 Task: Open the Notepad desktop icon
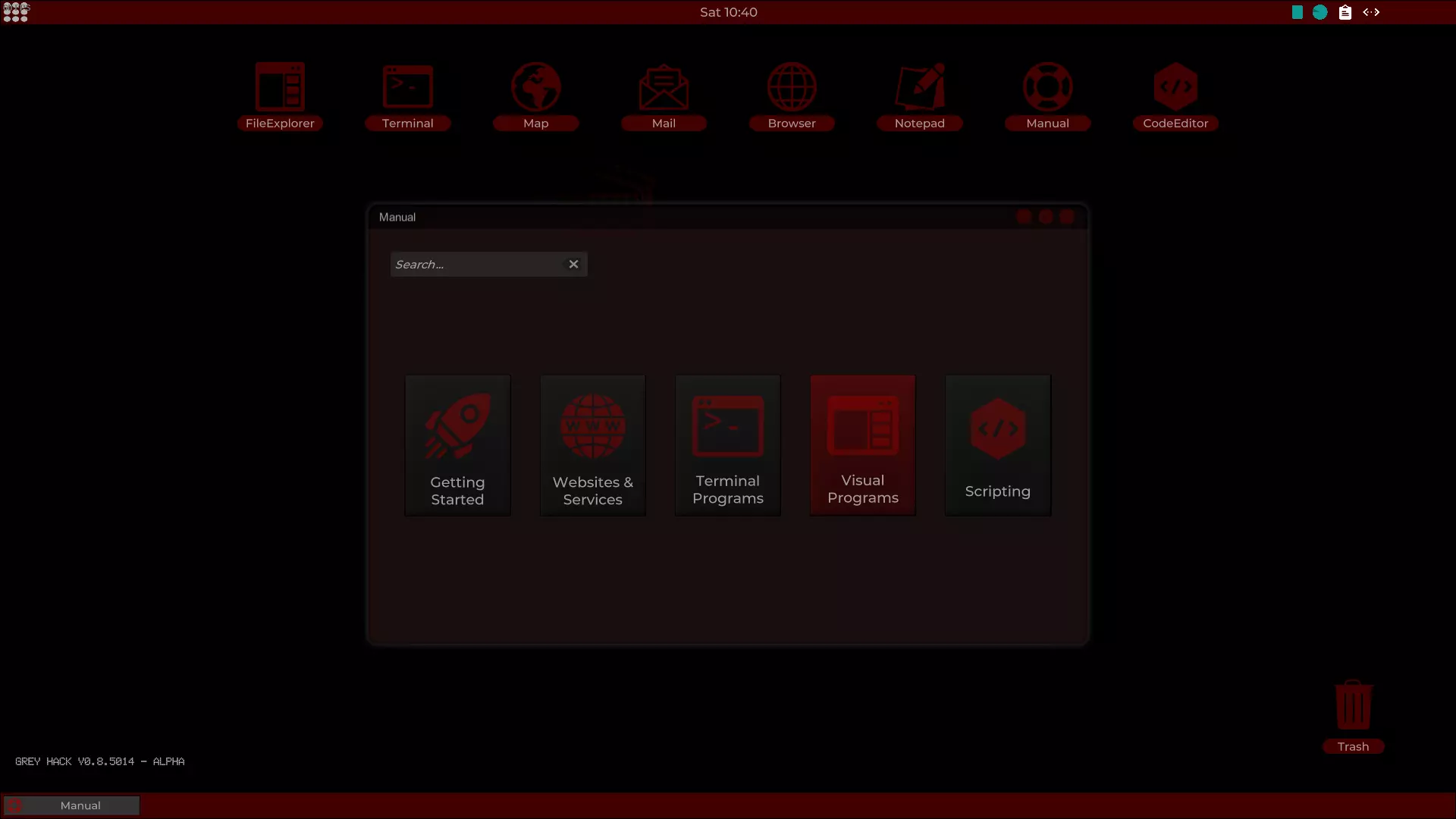920,88
